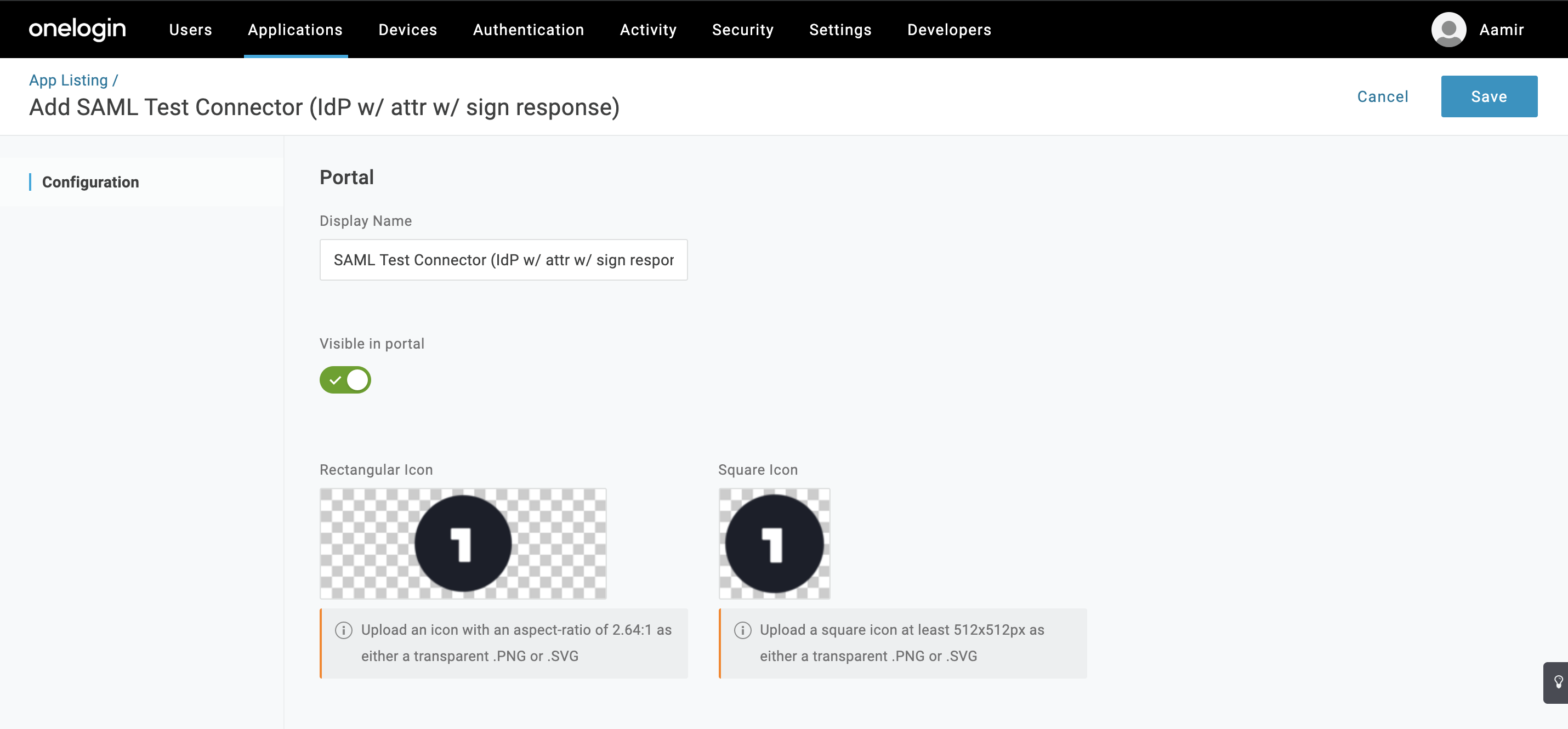Click the Rectangular Icon placeholder image
The image size is (1568, 729).
point(463,543)
